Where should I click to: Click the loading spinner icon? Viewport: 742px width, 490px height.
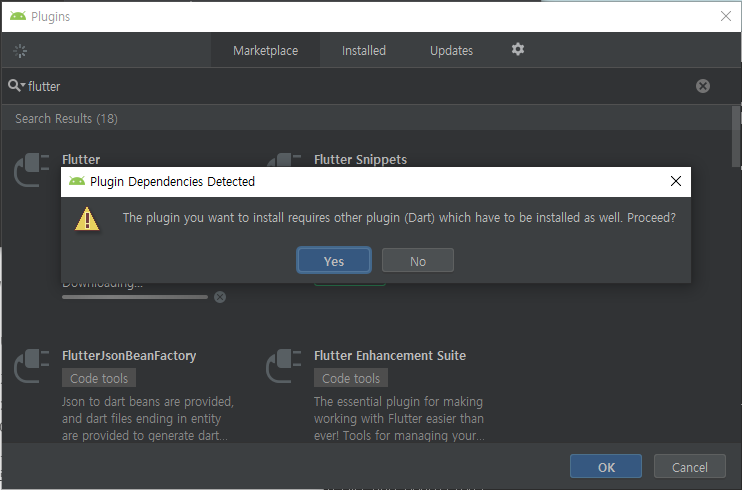point(20,51)
